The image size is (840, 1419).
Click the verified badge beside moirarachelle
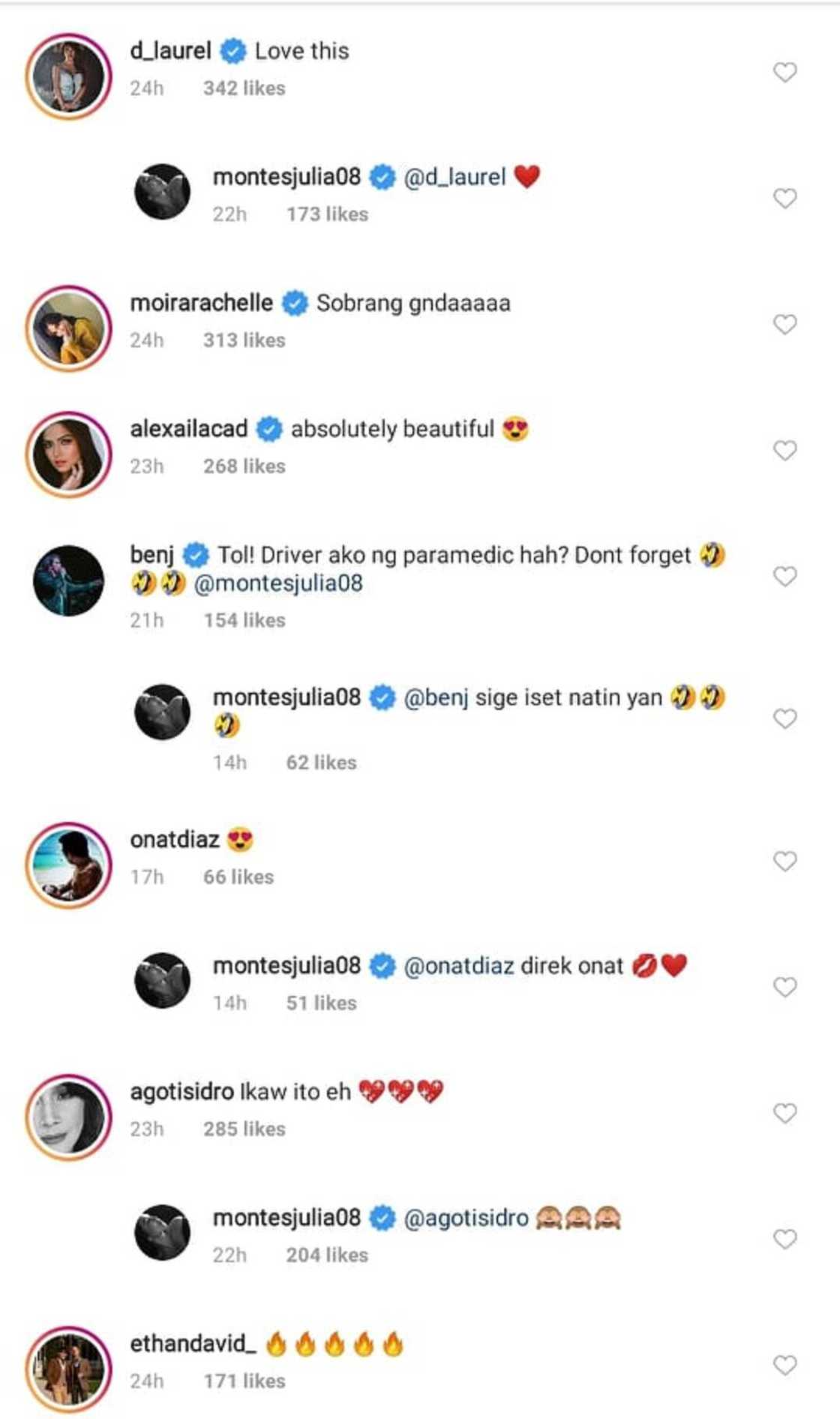click(x=292, y=303)
